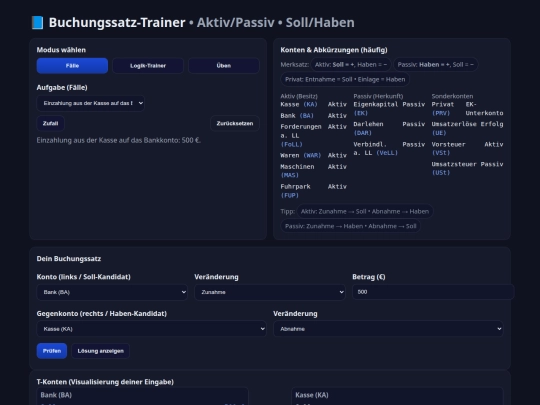The image size is (540, 405).
Task: Click the Eigenkapital (EK) entry
Action: coord(389,108)
